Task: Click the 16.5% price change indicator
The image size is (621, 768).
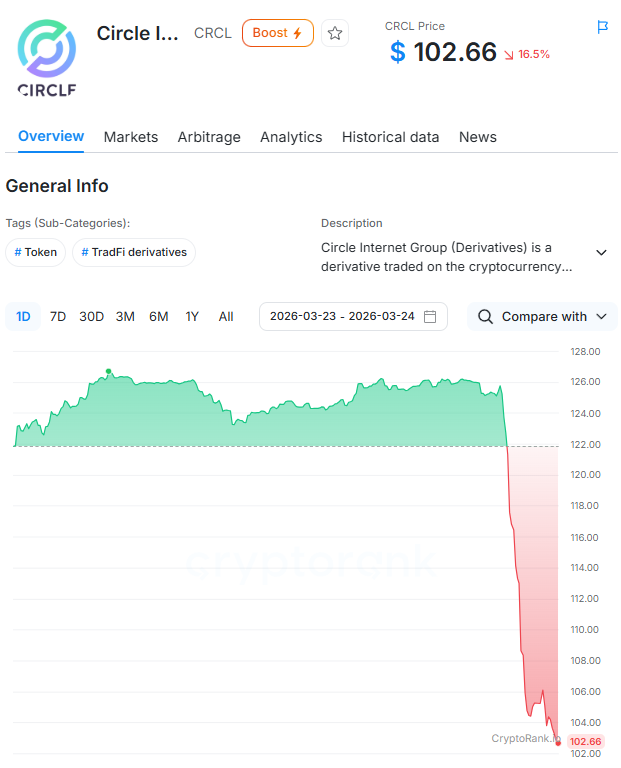Action: [x=527, y=54]
